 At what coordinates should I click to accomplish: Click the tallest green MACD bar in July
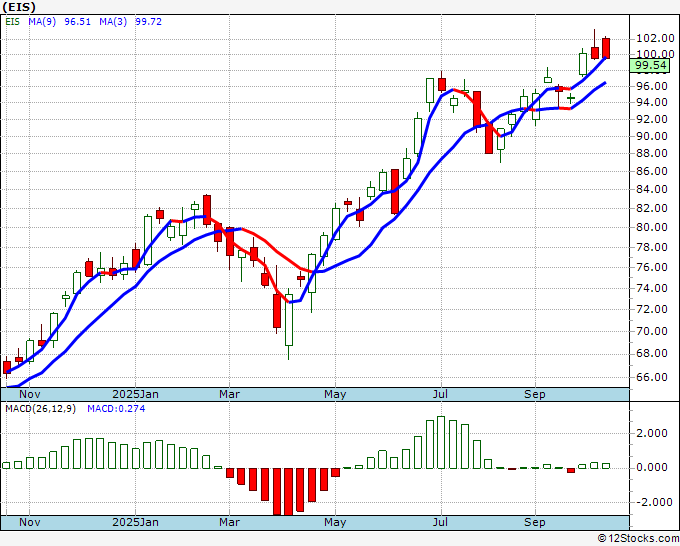click(x=441, y=442)
